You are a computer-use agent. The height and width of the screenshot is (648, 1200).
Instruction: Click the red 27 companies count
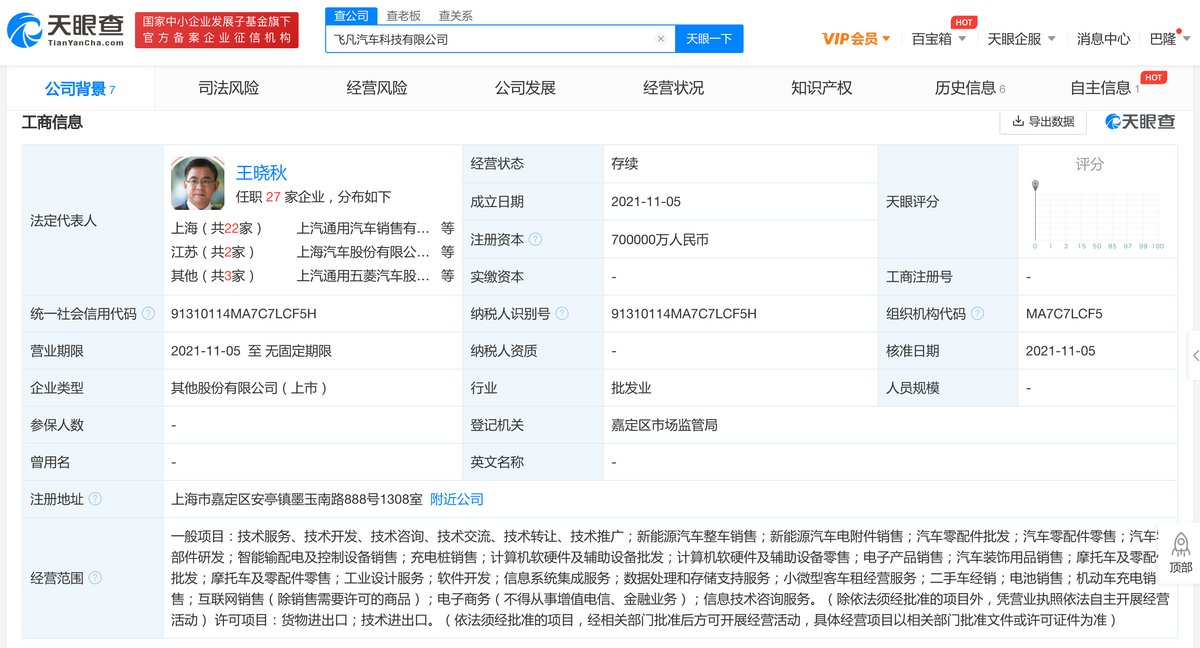273,197
